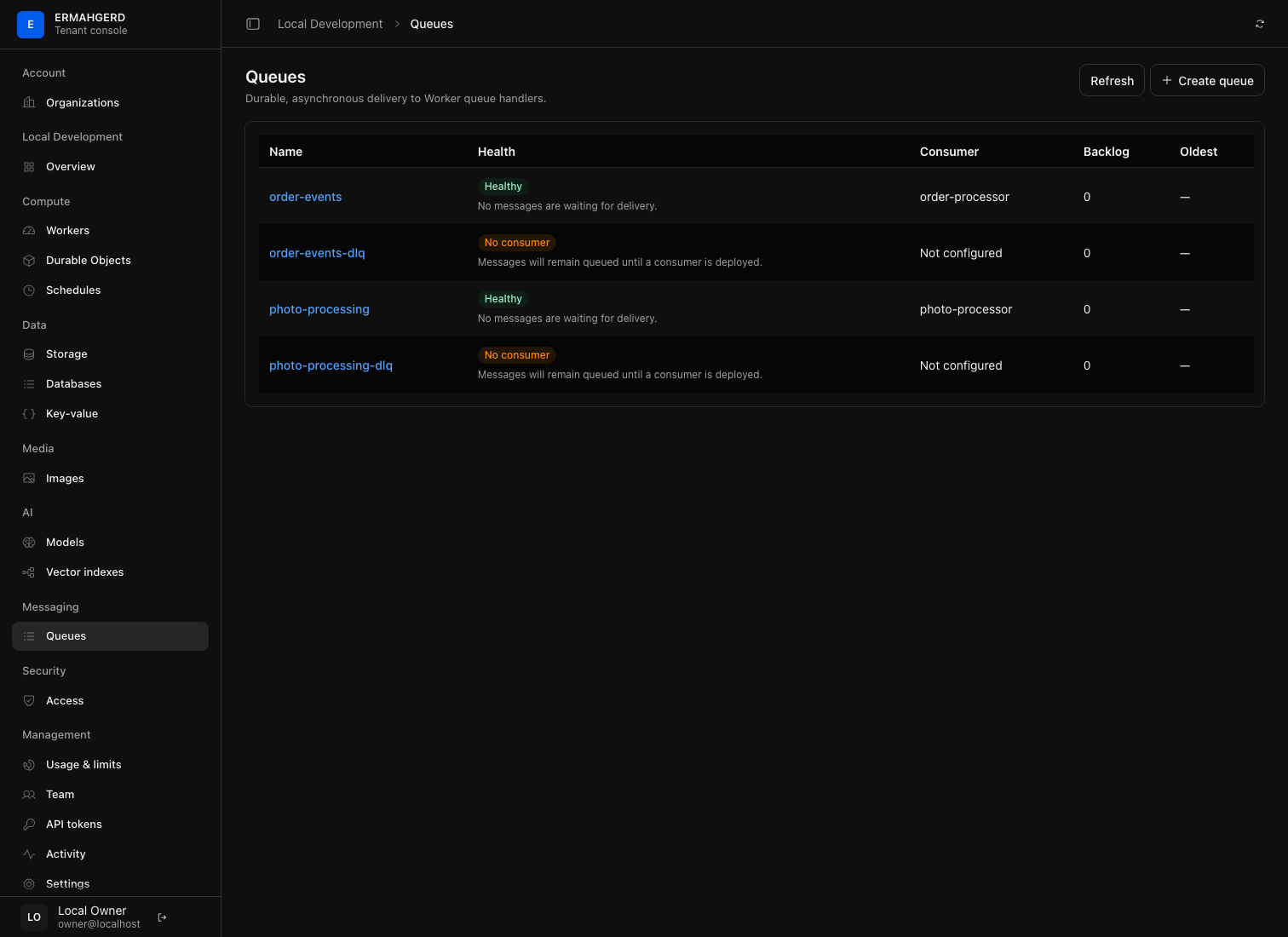Open the photo-processing queue link

tap(319, 309)
